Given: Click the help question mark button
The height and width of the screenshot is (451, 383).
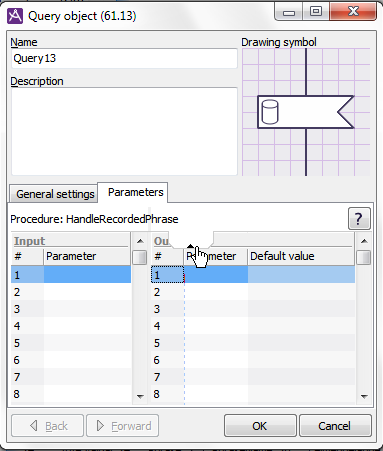Looking at the screenshot, I should coord(359,219).
